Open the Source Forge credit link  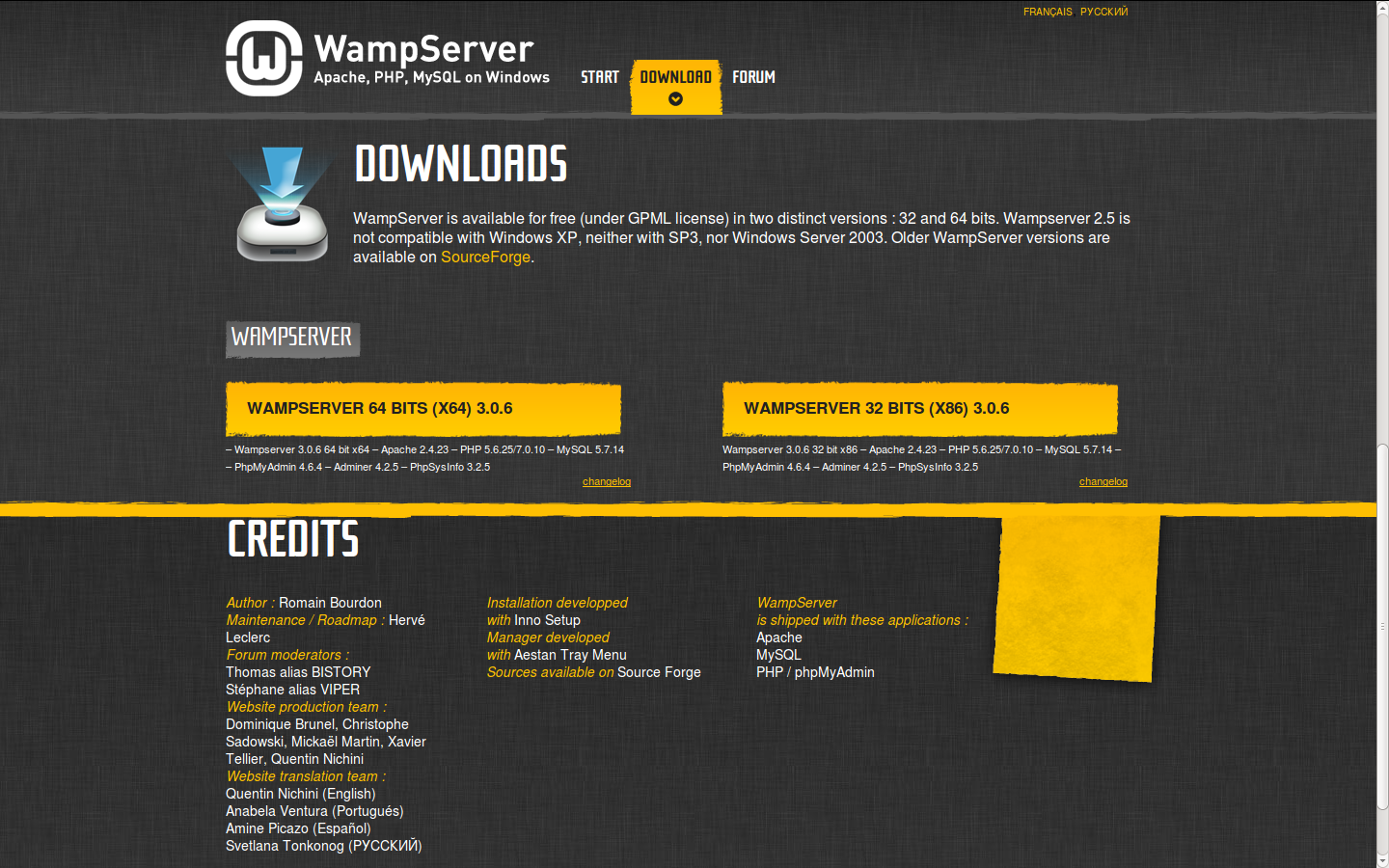(659, 672)
